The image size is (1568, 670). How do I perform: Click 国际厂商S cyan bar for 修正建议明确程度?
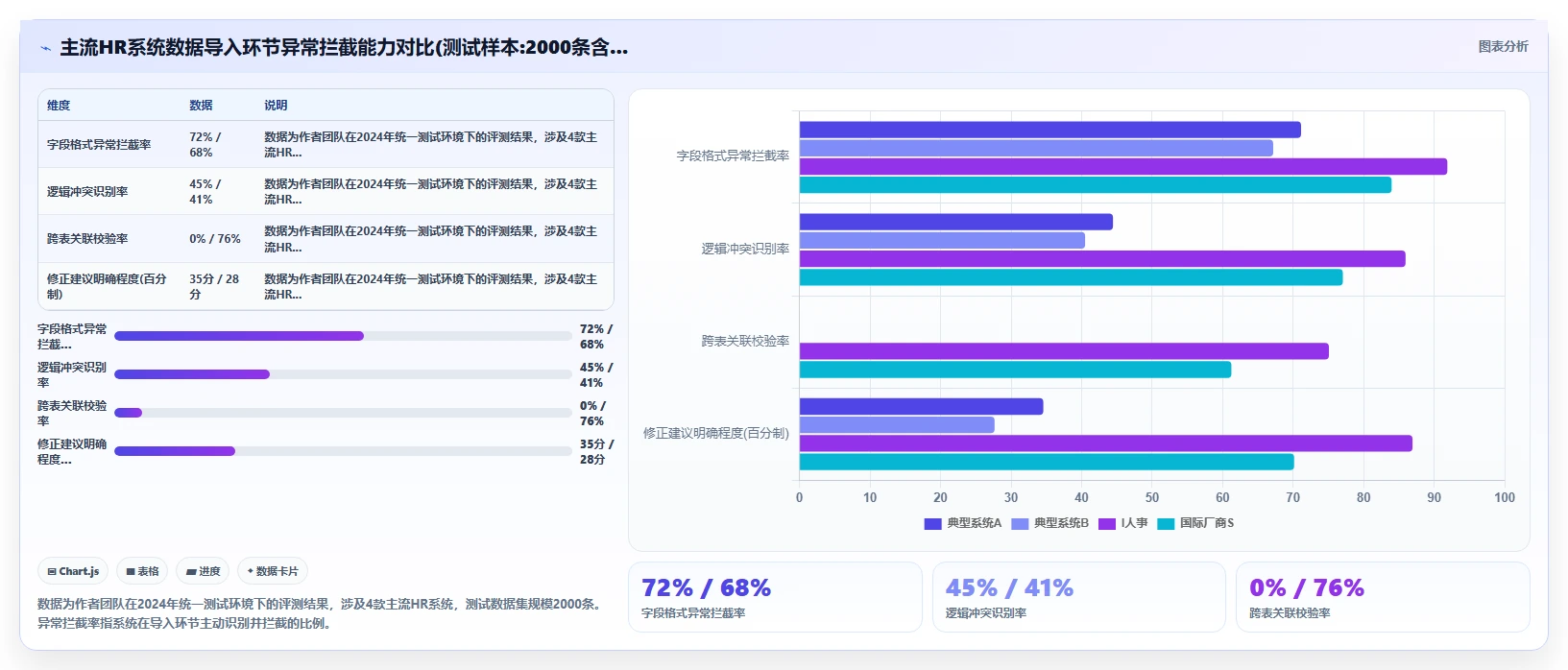click(1047, 462)
